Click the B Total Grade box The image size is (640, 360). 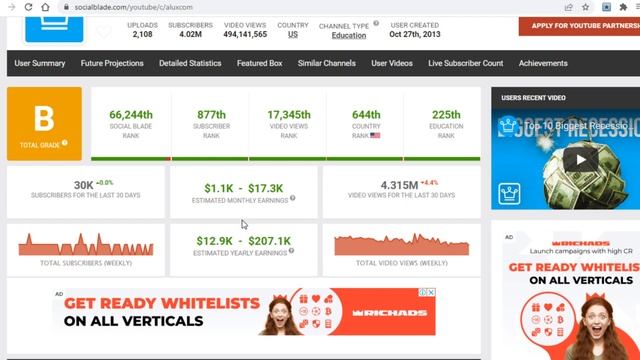tap(44, 124)
